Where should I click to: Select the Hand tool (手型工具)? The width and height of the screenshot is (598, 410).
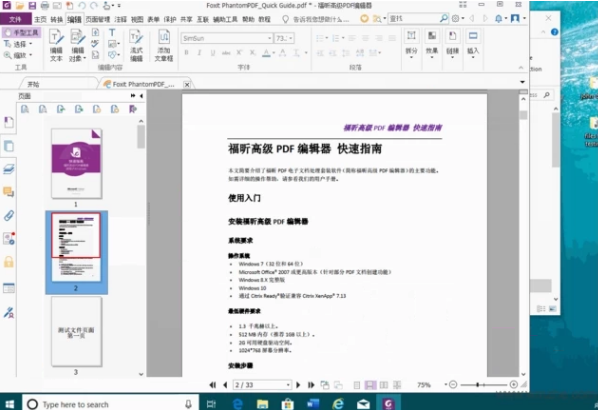(x=21, y=33)
